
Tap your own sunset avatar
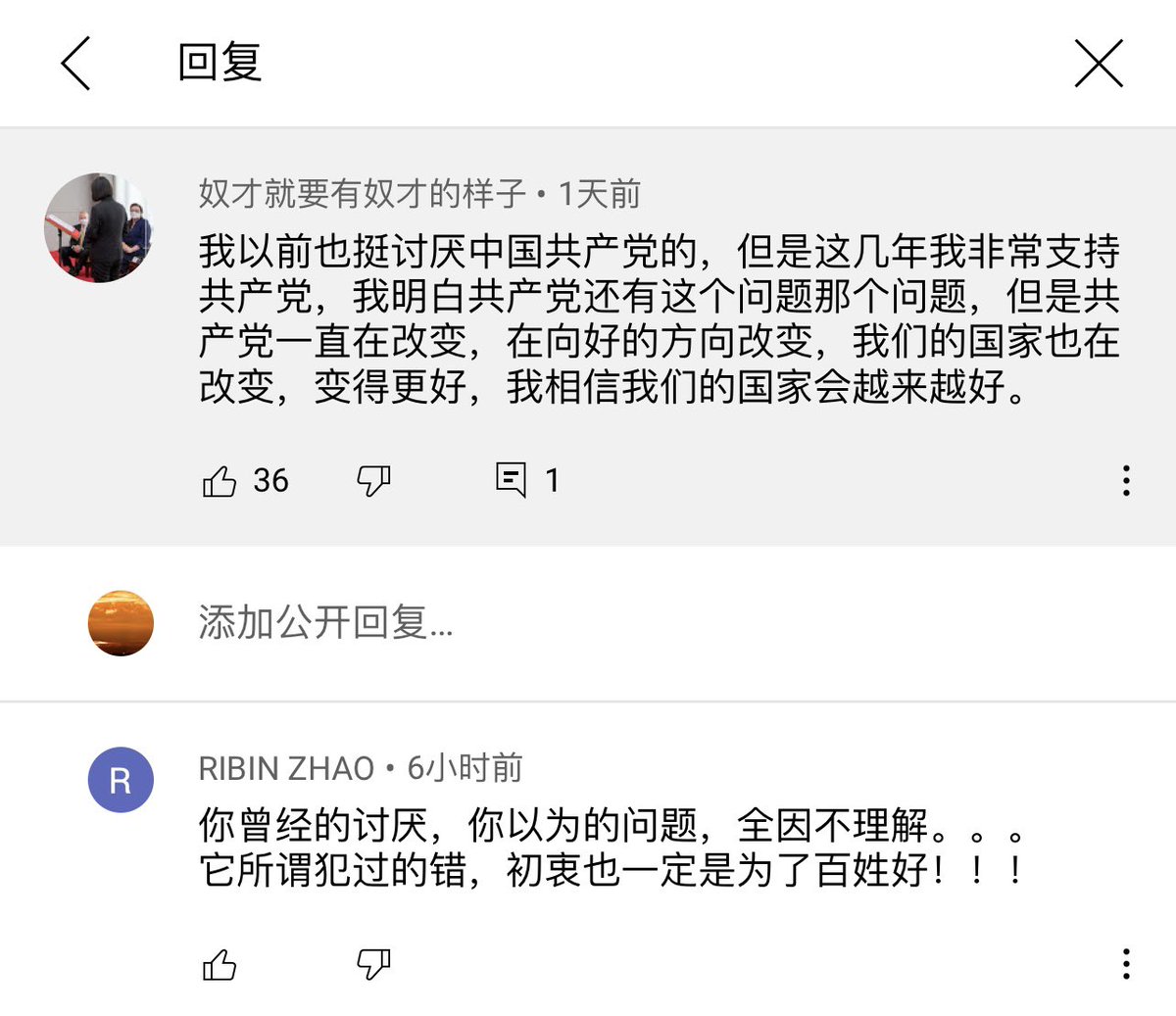(121, 623)
